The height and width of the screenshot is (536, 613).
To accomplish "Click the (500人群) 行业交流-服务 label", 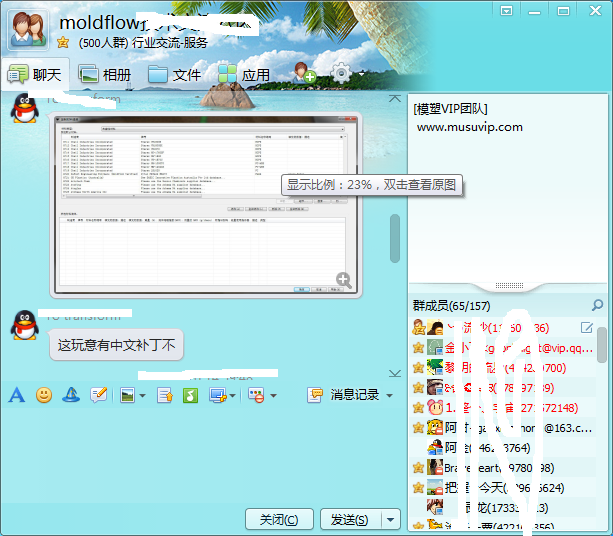I will point(143,42).
